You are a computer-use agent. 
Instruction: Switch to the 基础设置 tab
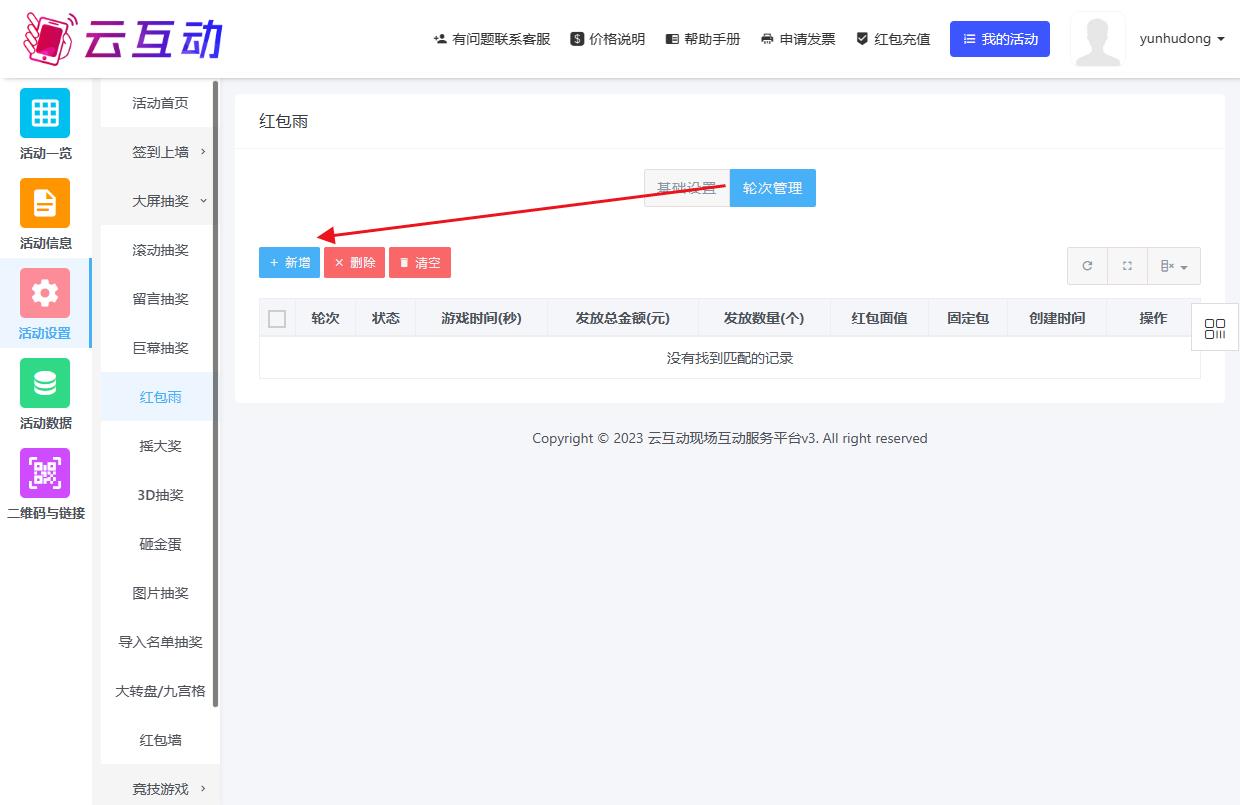[x=687, y=187]
